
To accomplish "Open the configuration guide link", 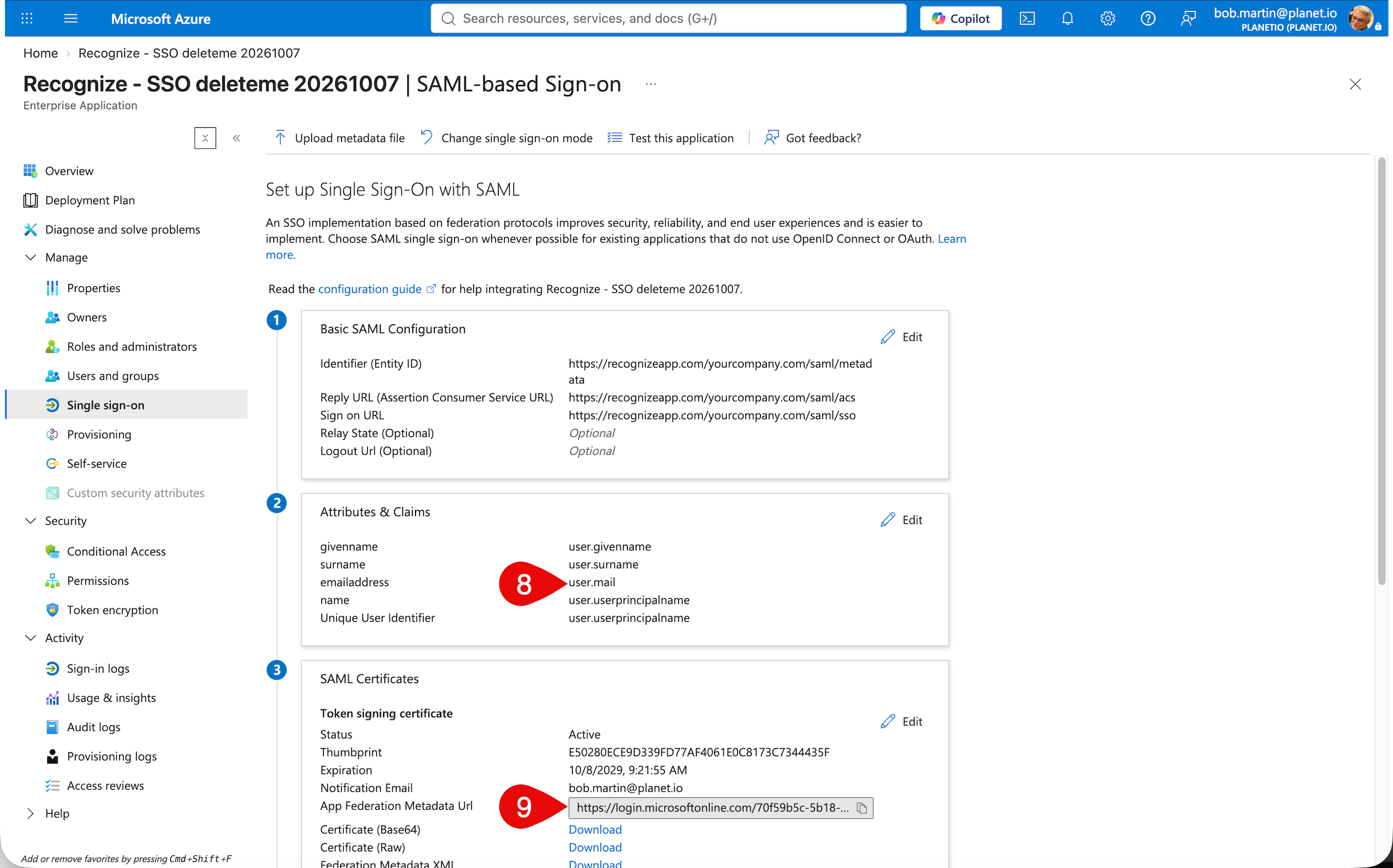I will [x=377, y=289].
